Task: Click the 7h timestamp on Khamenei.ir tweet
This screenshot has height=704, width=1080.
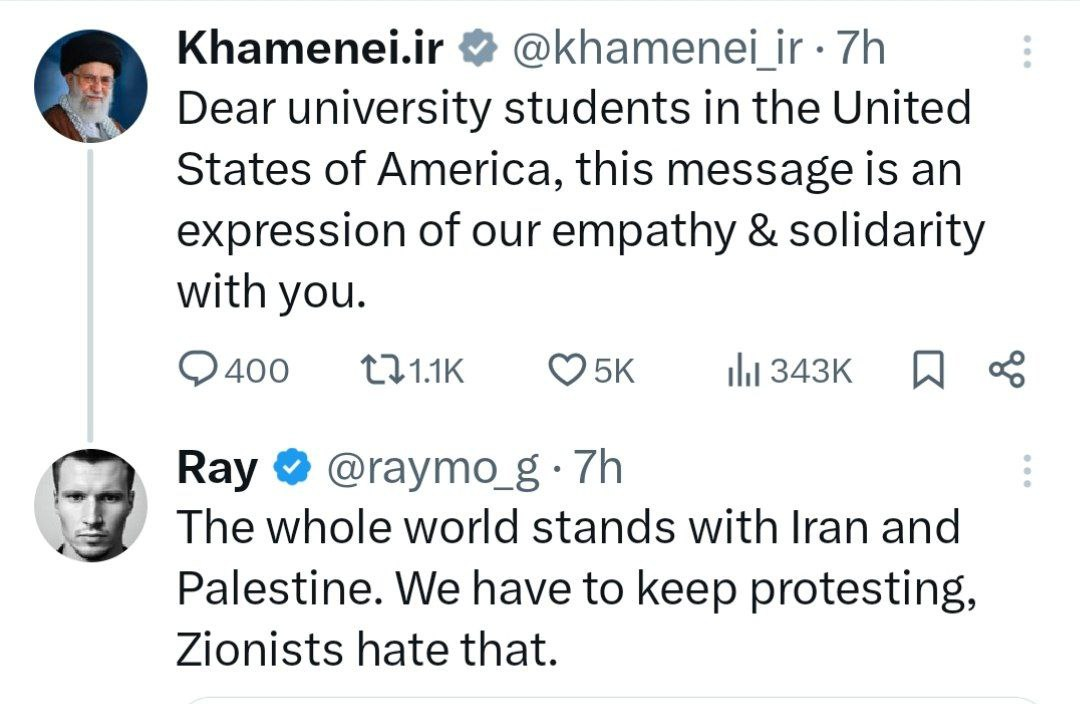Action: [x=860, y=49]
